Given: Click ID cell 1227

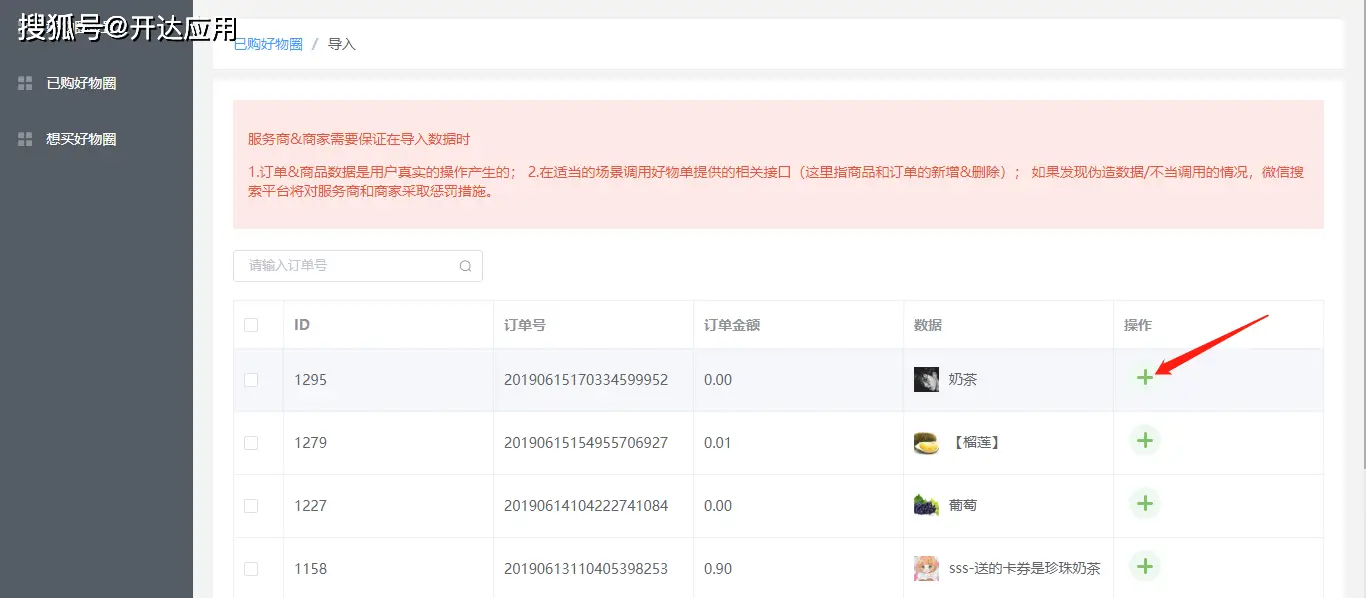Looking at the screenshot, I should tap(311, 506).
